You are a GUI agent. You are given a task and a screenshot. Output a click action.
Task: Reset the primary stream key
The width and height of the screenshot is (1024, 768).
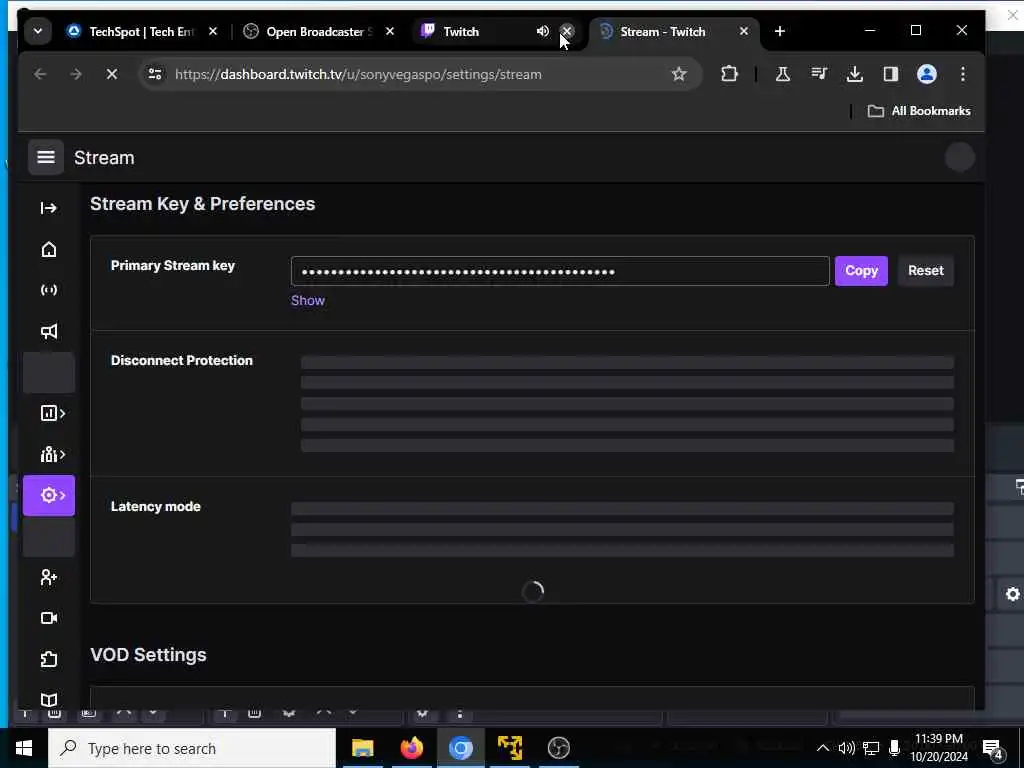[925, 270]
